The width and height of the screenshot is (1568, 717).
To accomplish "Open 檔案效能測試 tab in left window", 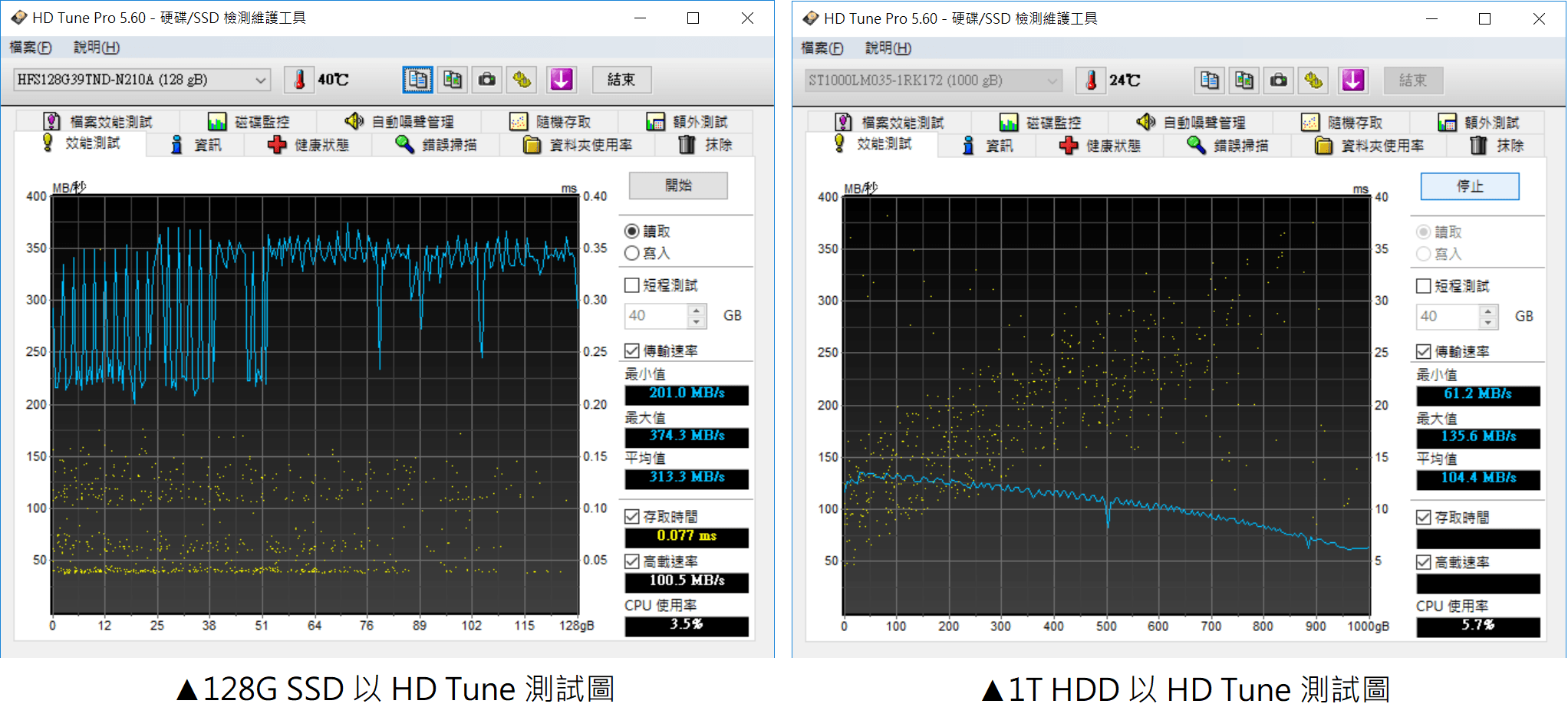I will (x=98, y=122).
